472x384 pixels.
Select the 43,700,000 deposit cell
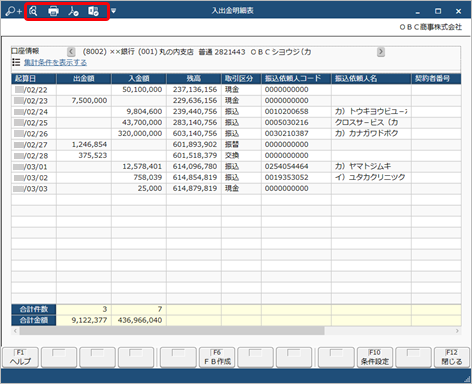[139, 123]
